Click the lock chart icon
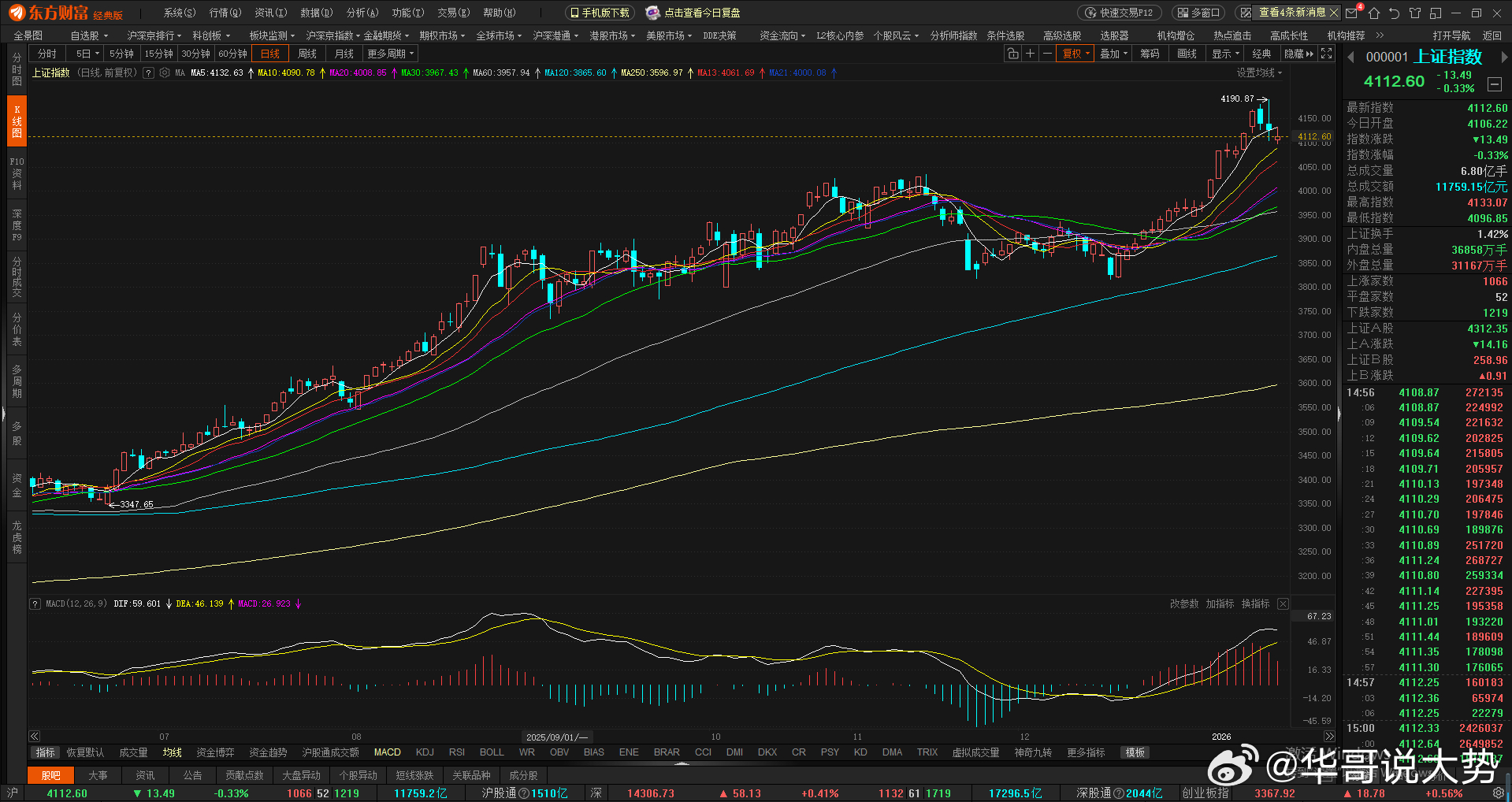1512x802 pixels. 1012,54
